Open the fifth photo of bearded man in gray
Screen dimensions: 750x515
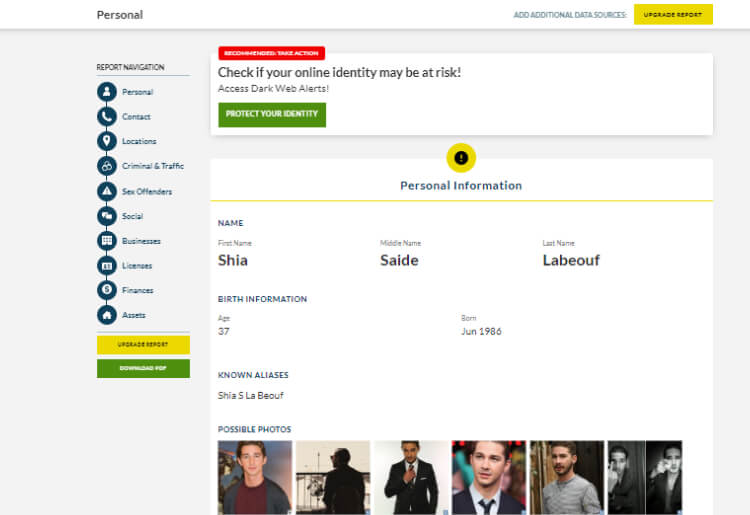tap(567, 477)
